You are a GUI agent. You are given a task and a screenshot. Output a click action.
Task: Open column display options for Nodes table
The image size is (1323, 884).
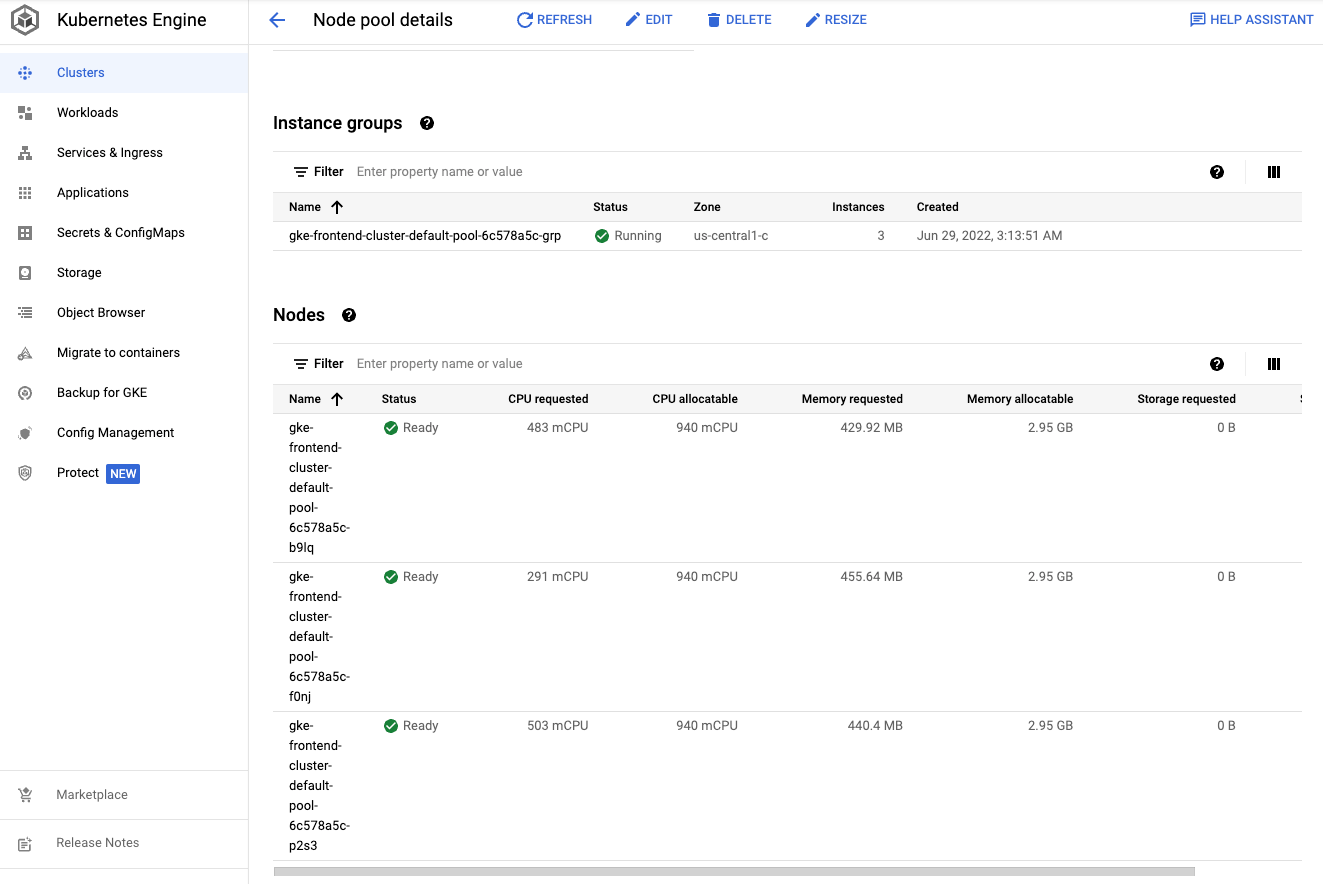(x=1273, y=364)
